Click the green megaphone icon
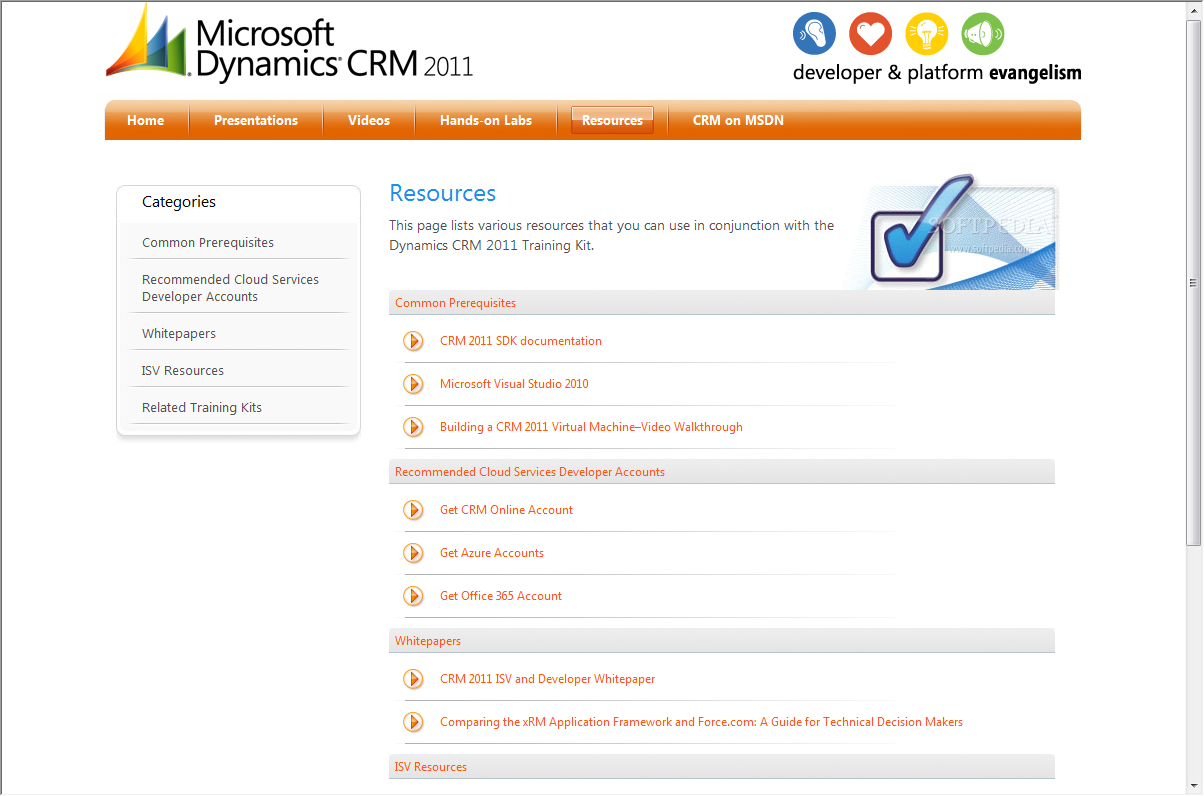The image size is (1204, 796). click(x=982, y=34)
